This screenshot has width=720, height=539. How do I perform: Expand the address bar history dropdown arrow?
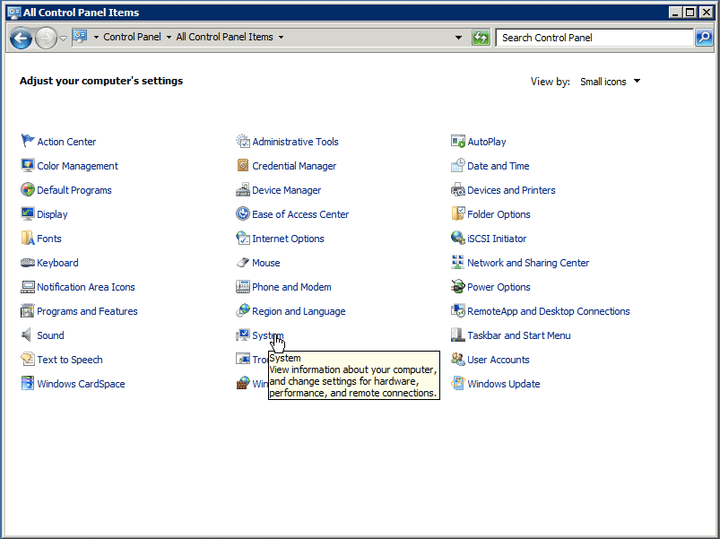tap(459, 37)
